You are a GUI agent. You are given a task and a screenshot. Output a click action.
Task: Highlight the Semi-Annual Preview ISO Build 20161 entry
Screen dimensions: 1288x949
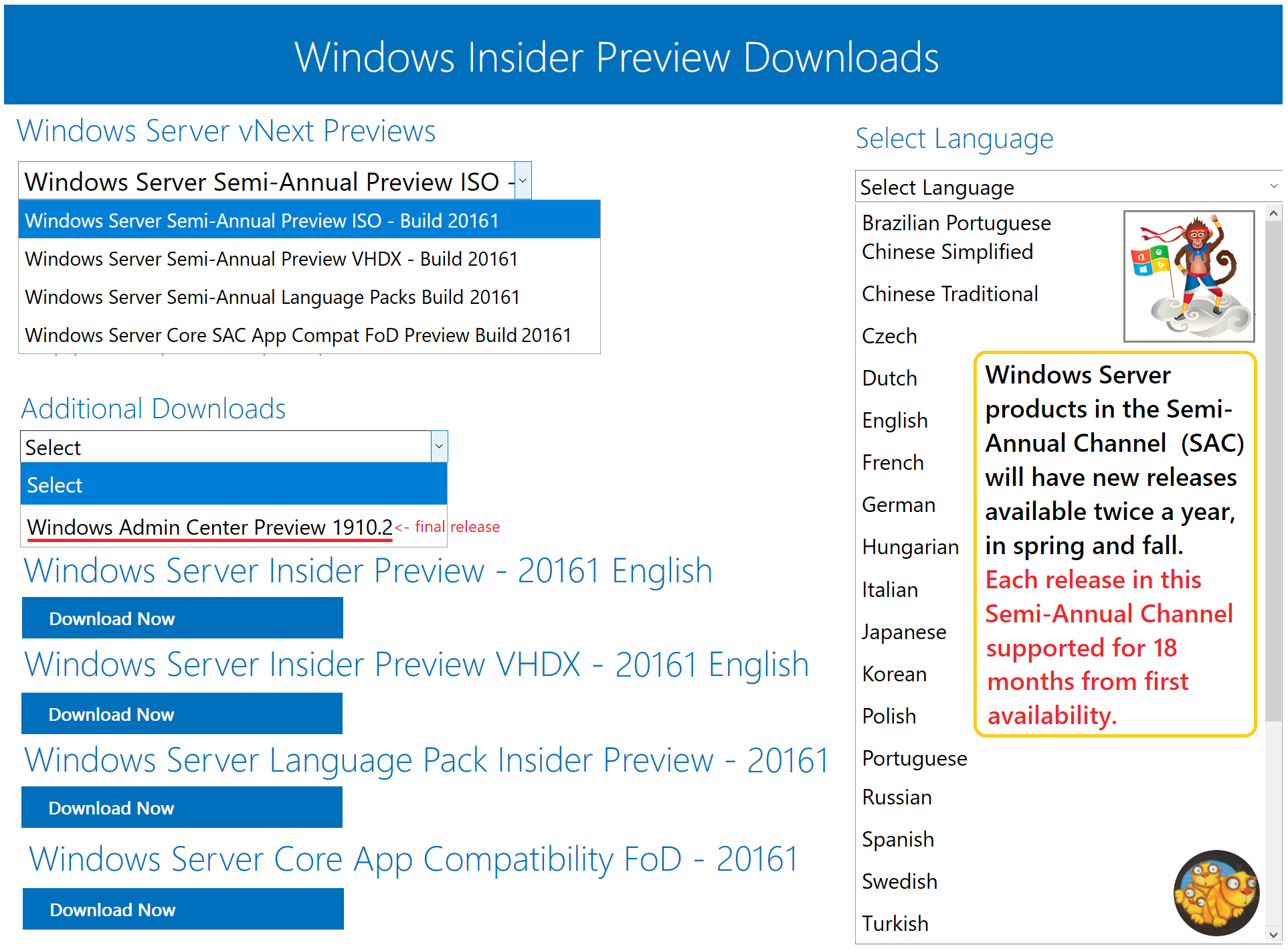pyautogui.click(x=262, y=221)
